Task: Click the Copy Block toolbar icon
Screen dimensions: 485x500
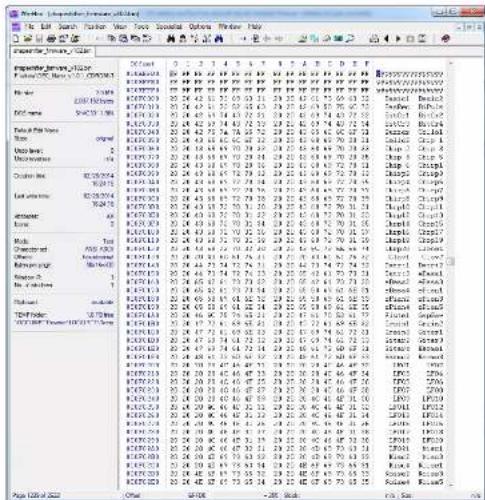Action: coord(111,39)
